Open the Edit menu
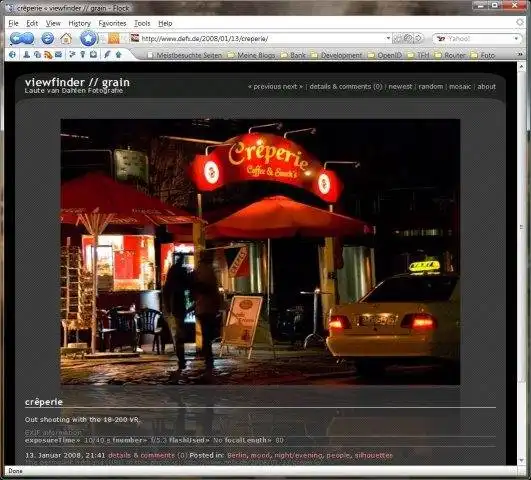Image resolution: width=531 pixels, height=480 pixels. 32,23
